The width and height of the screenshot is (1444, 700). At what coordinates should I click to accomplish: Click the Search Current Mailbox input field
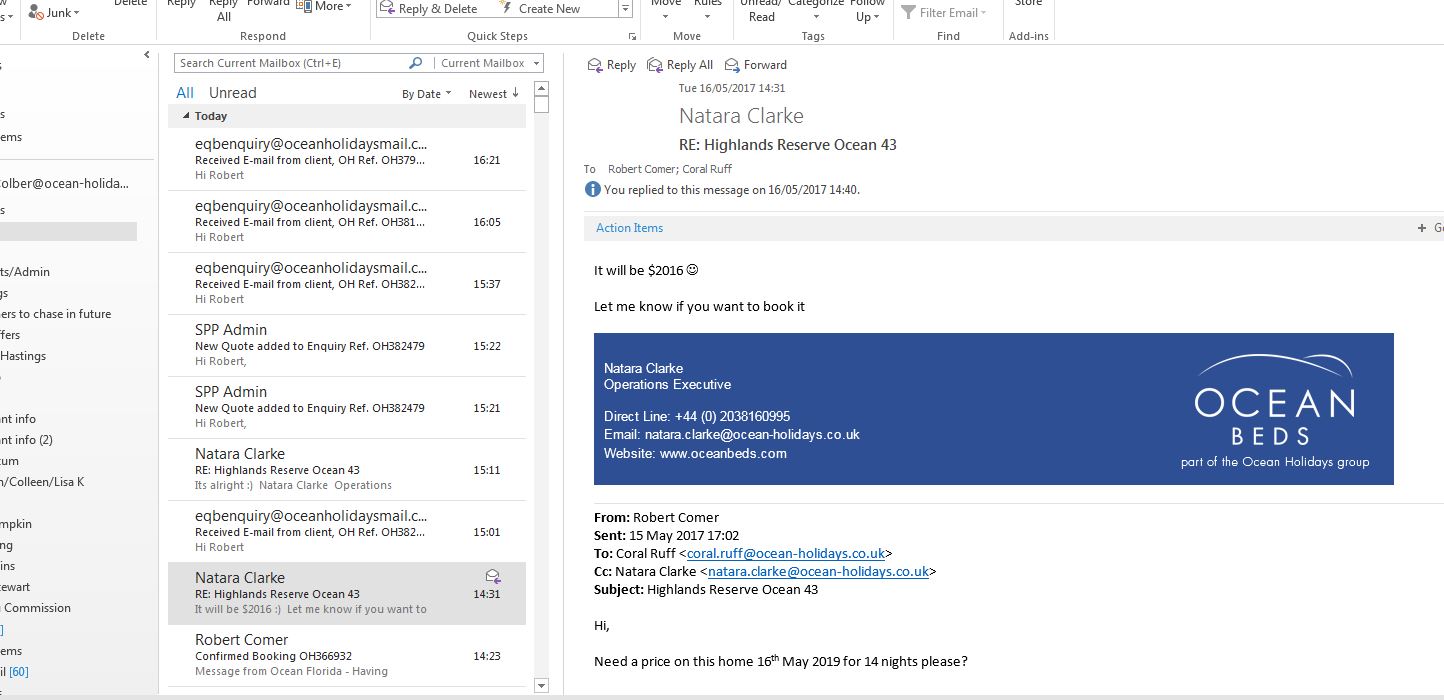(x=290, y=63)
